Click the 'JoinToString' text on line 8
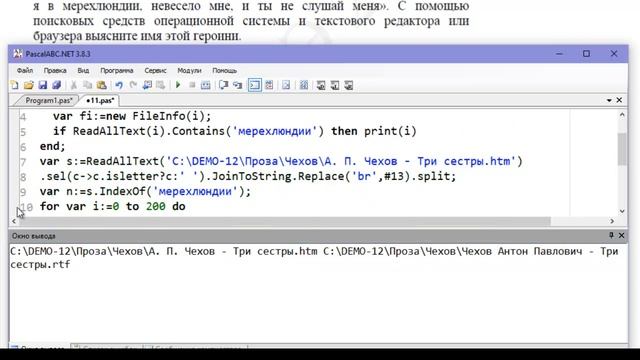The image size is (640, 360). tap(252, 177)
